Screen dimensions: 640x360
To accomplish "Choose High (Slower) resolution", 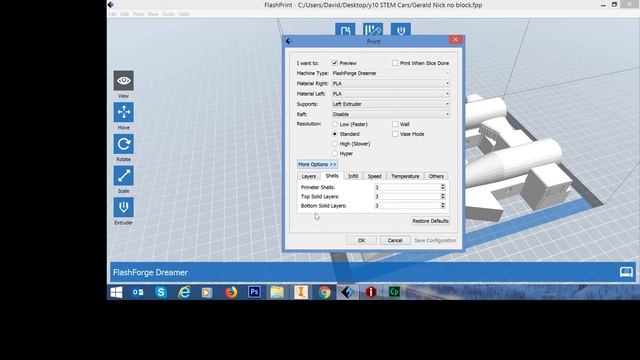I will [335, 144].
